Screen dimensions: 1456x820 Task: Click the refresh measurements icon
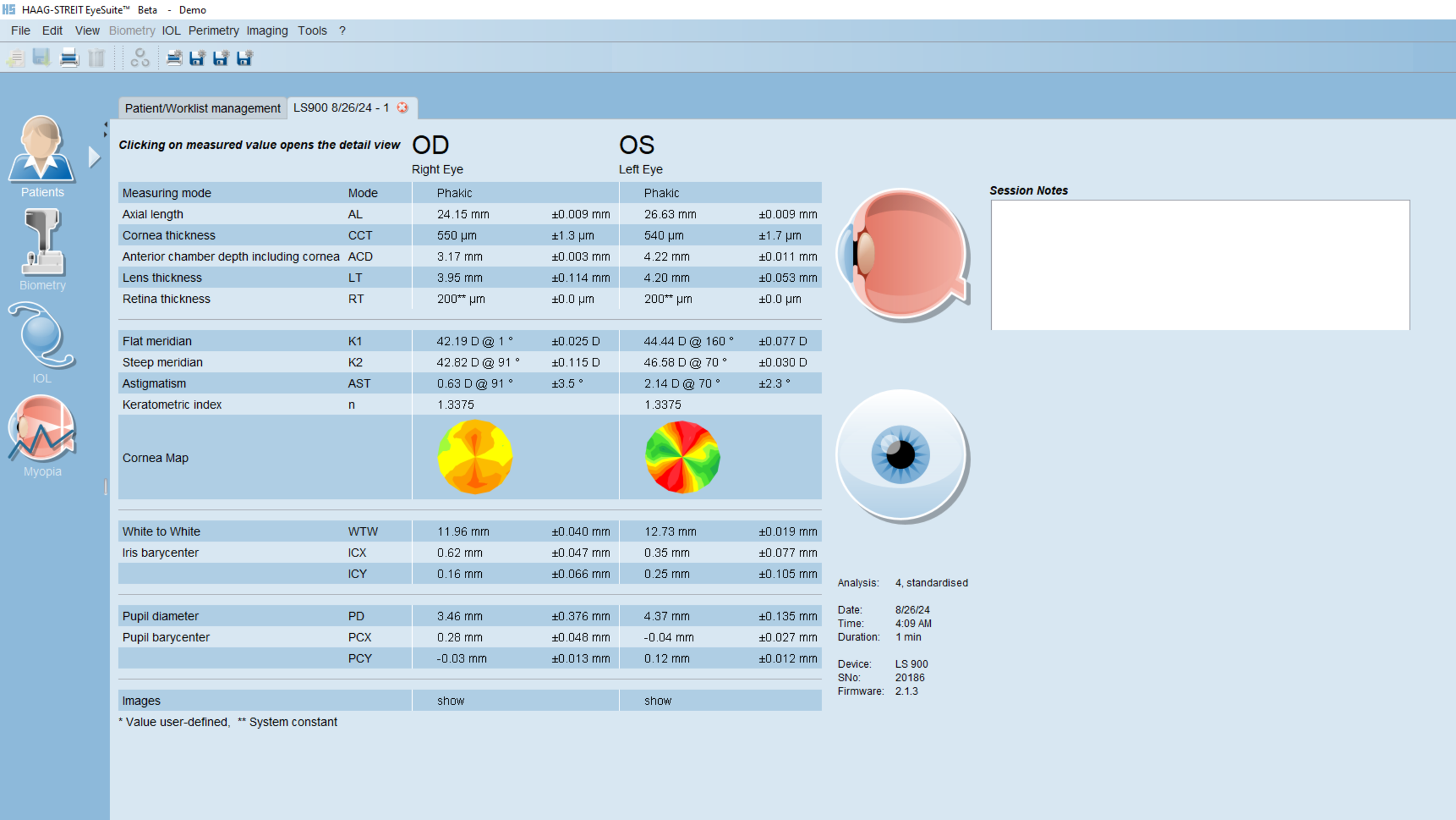tap(140, 57)
